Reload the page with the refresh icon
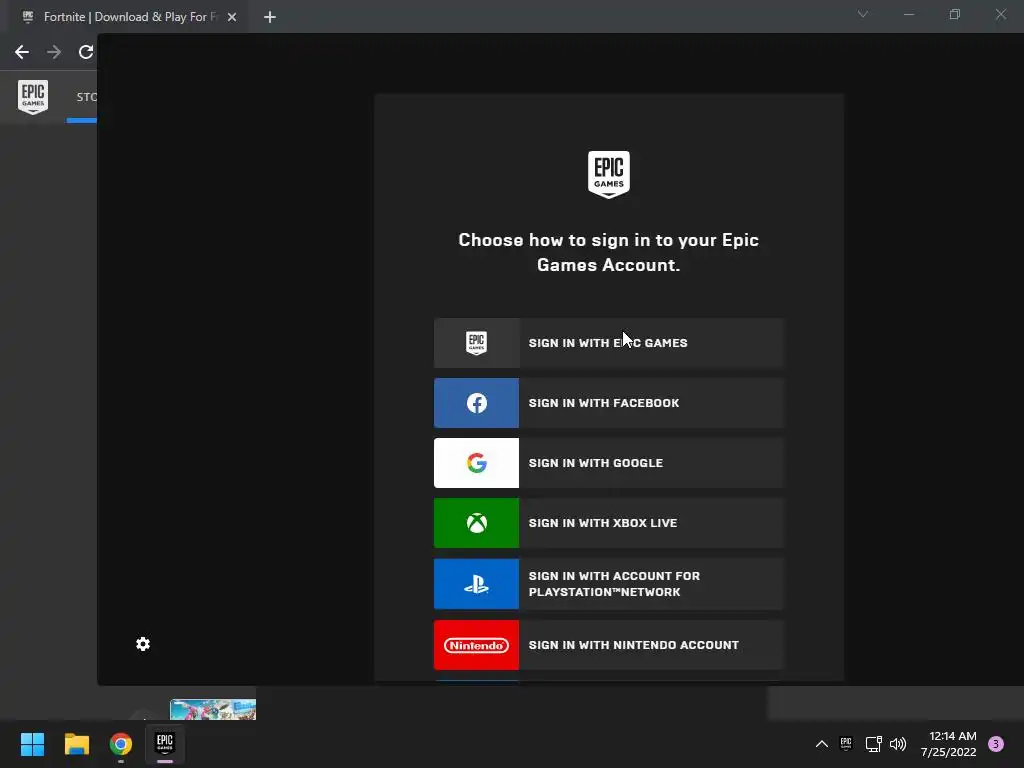 (x=86, y=52)
